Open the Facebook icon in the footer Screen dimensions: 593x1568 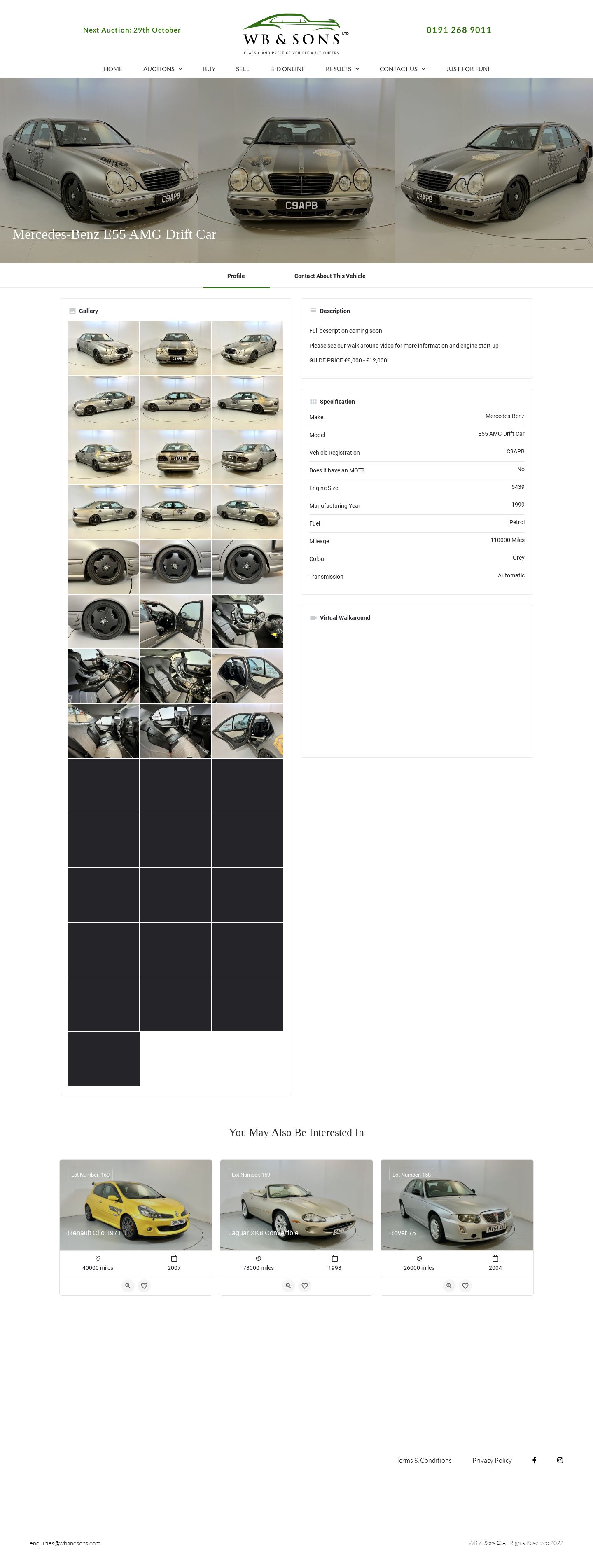click(534, 1460)
